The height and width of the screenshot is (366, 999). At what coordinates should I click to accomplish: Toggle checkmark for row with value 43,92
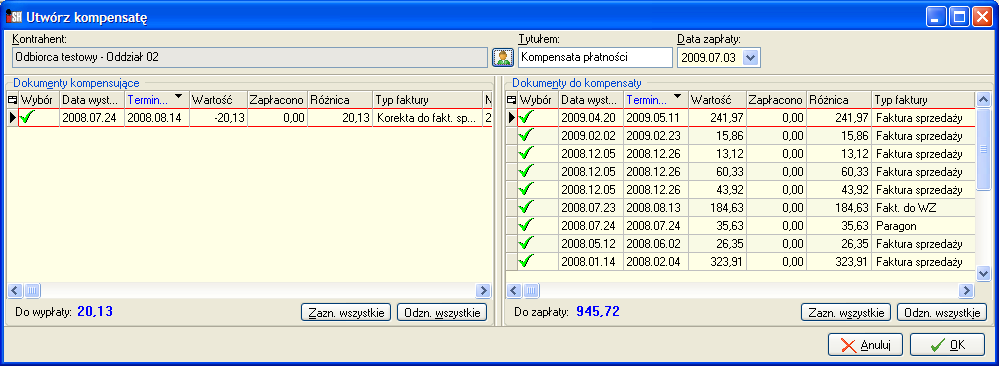527,190
